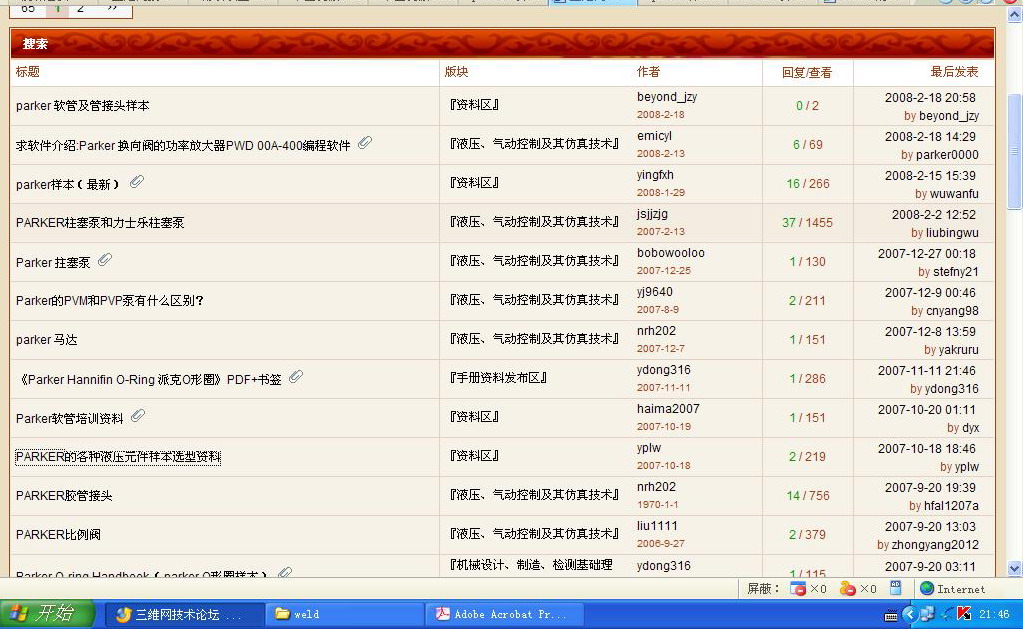
Task: Switch to weld folder taskbar item
Action: point(345,614)
